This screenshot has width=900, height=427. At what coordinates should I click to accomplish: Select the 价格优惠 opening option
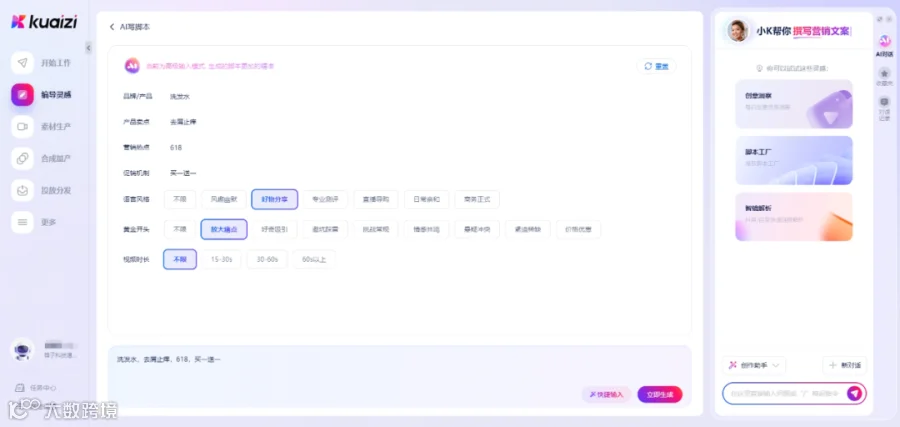pos(579,230)
